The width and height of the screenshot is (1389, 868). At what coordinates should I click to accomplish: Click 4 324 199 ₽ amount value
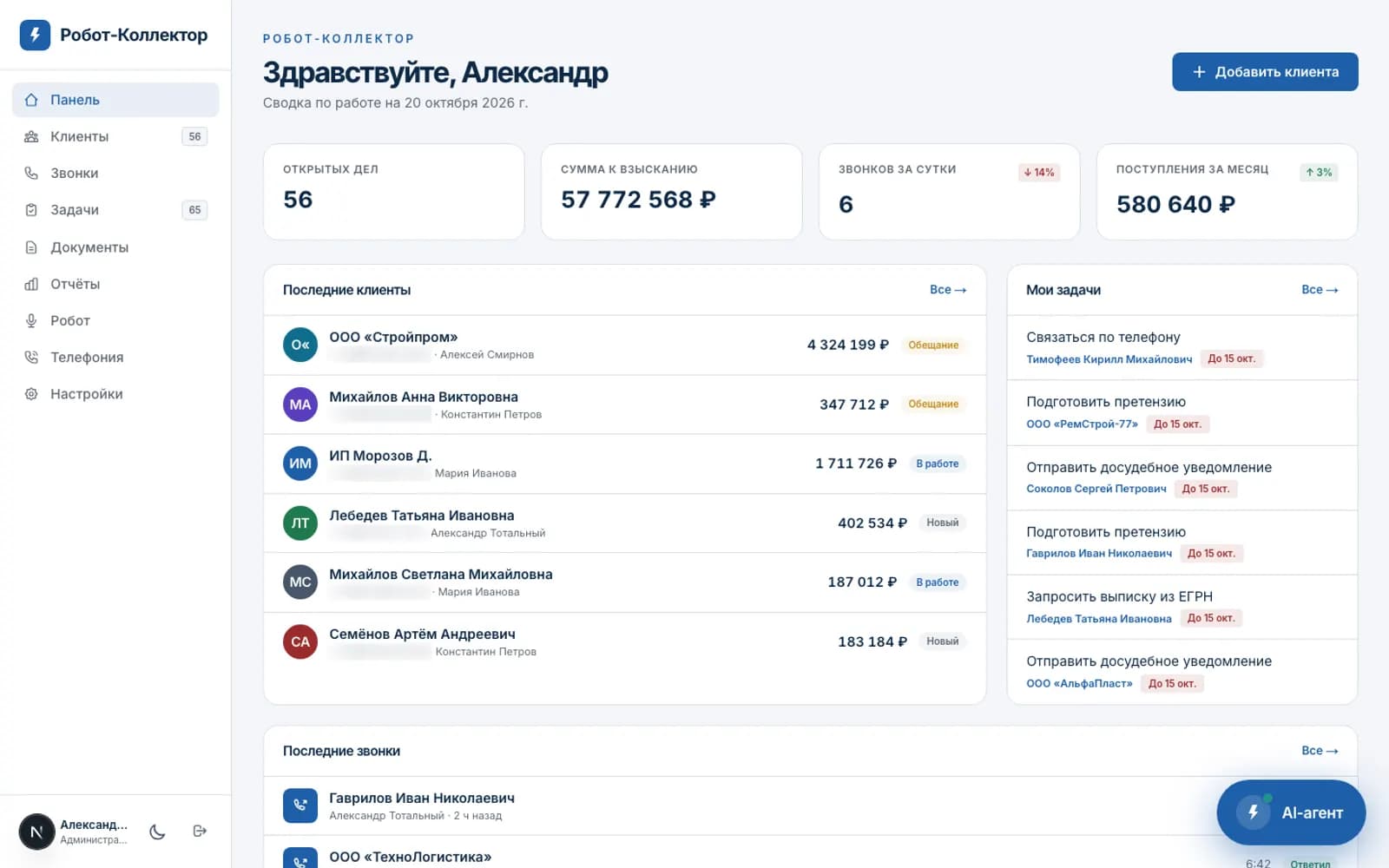coord(848,345)
